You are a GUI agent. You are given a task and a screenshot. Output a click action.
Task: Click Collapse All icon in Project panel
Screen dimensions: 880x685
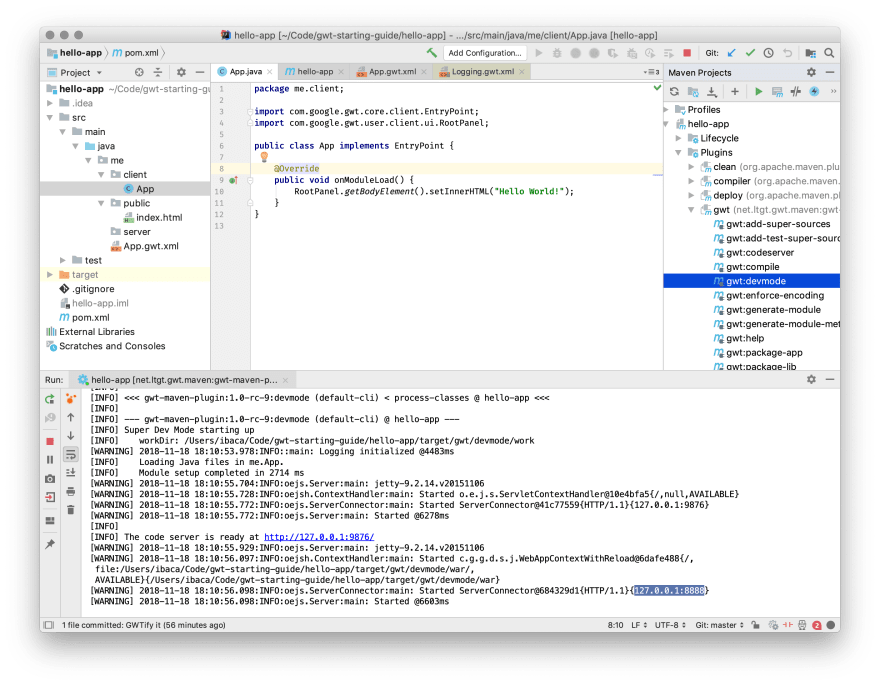pyautogui.click(x=158, y=72)
